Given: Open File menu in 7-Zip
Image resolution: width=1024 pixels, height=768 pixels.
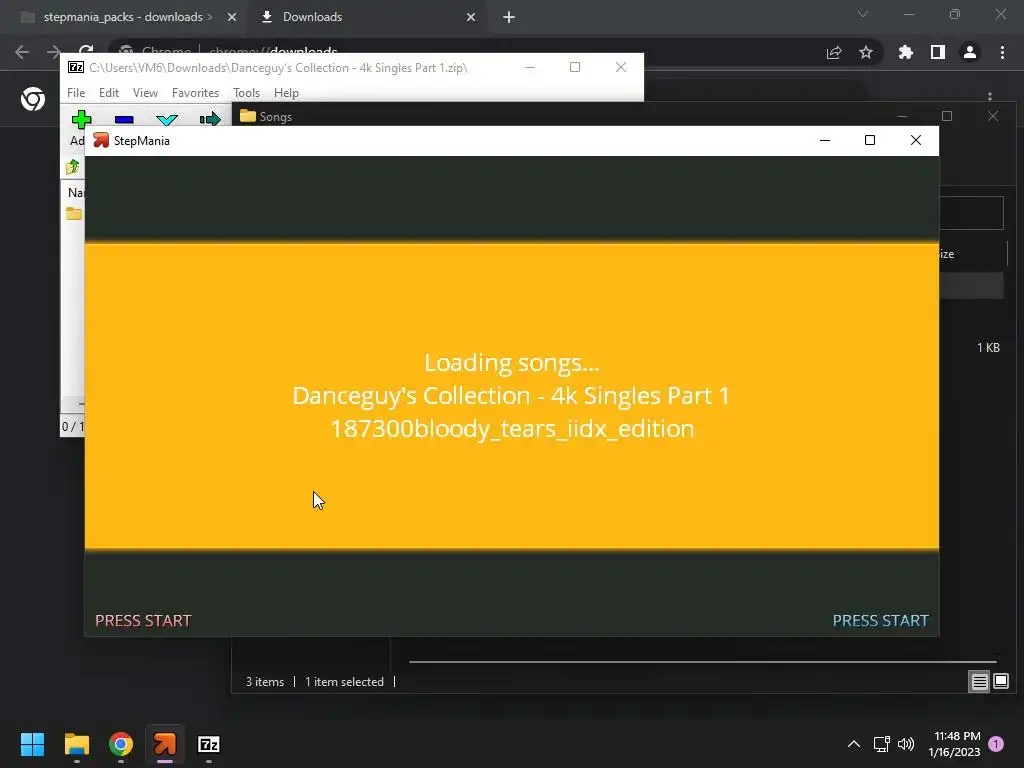Looking at the screenshot, I should [x=76, y=93].
